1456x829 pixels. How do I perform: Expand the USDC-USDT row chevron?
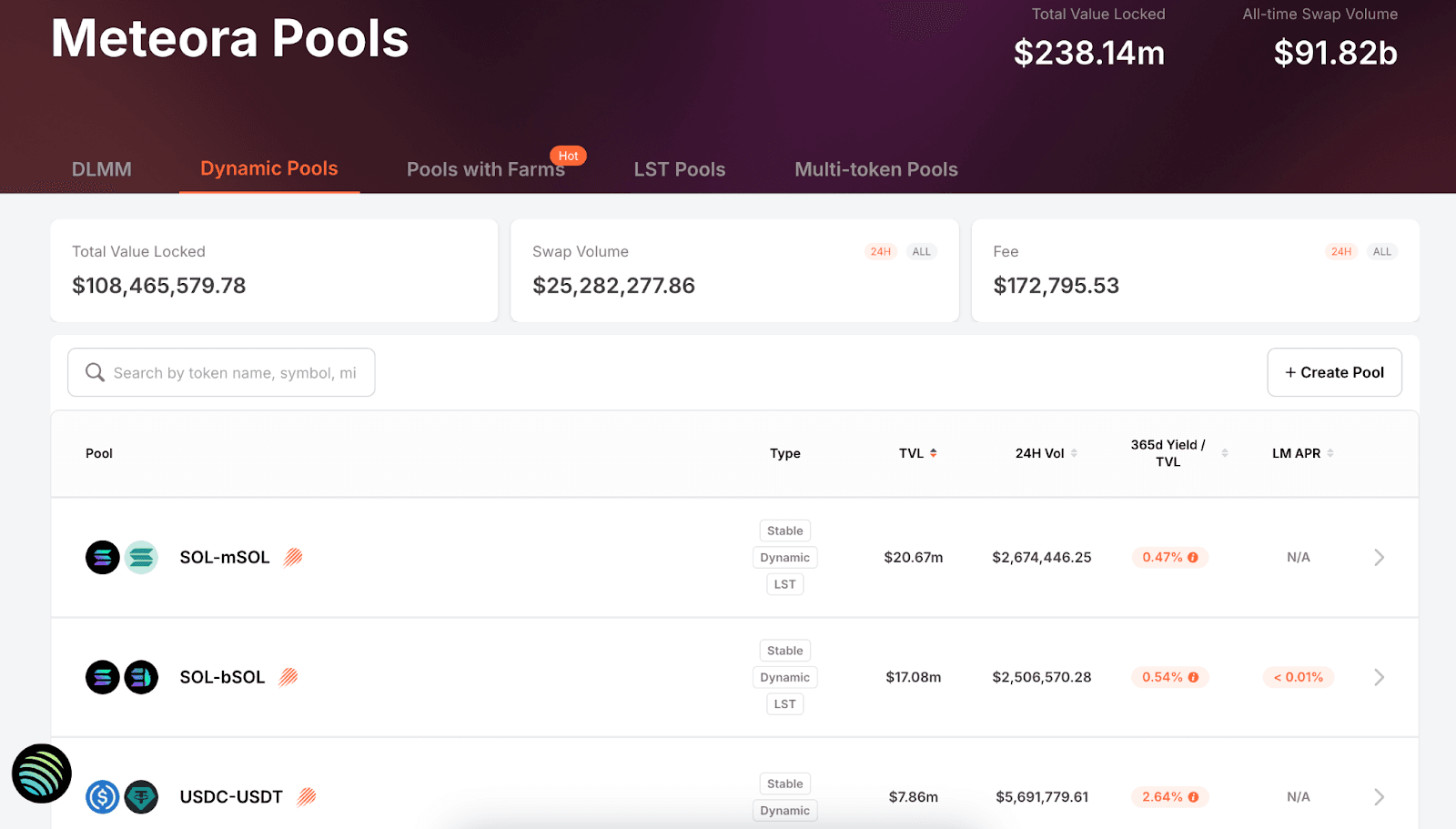click(1380, 797)
